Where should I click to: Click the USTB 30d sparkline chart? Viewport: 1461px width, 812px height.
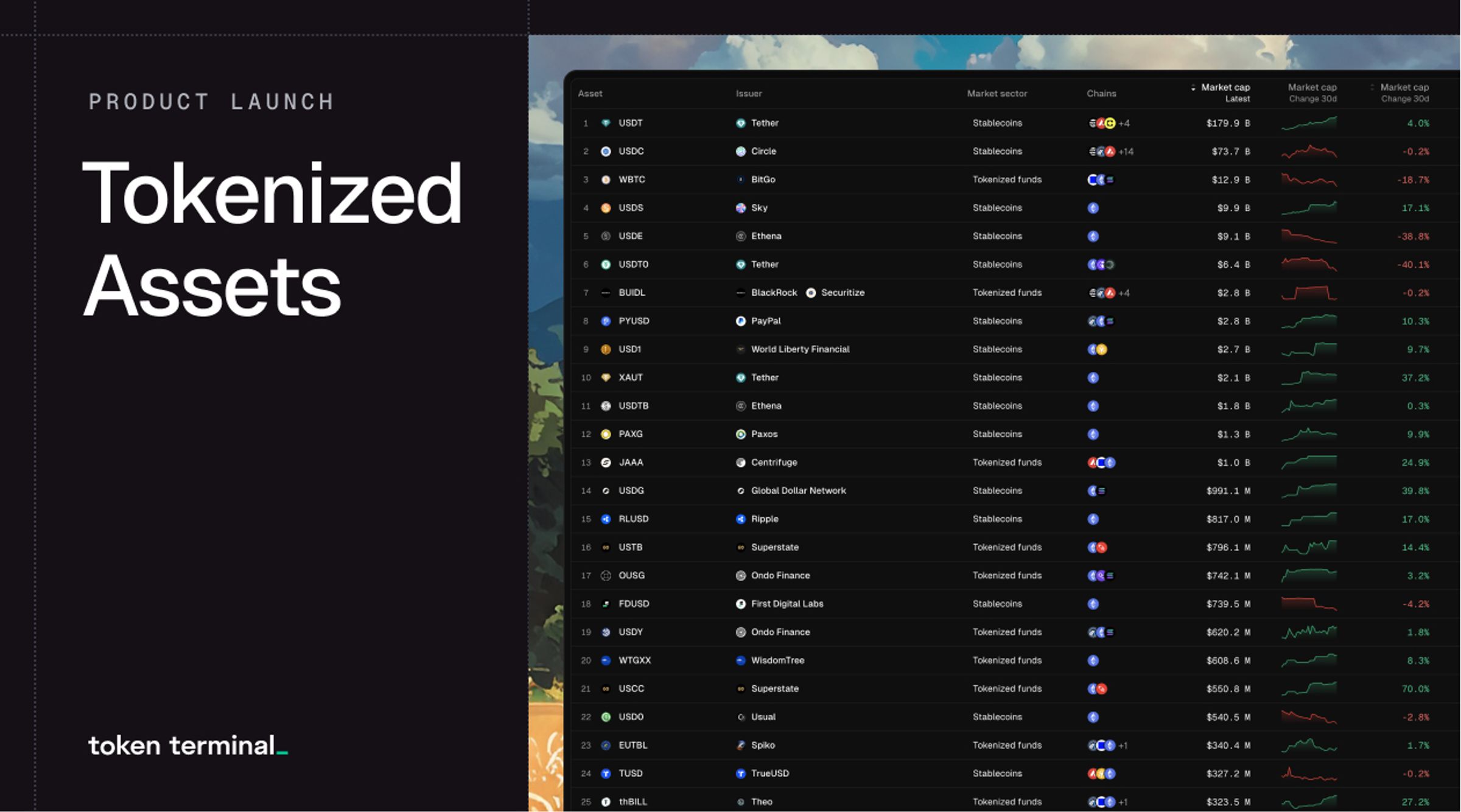(1309, 547)
